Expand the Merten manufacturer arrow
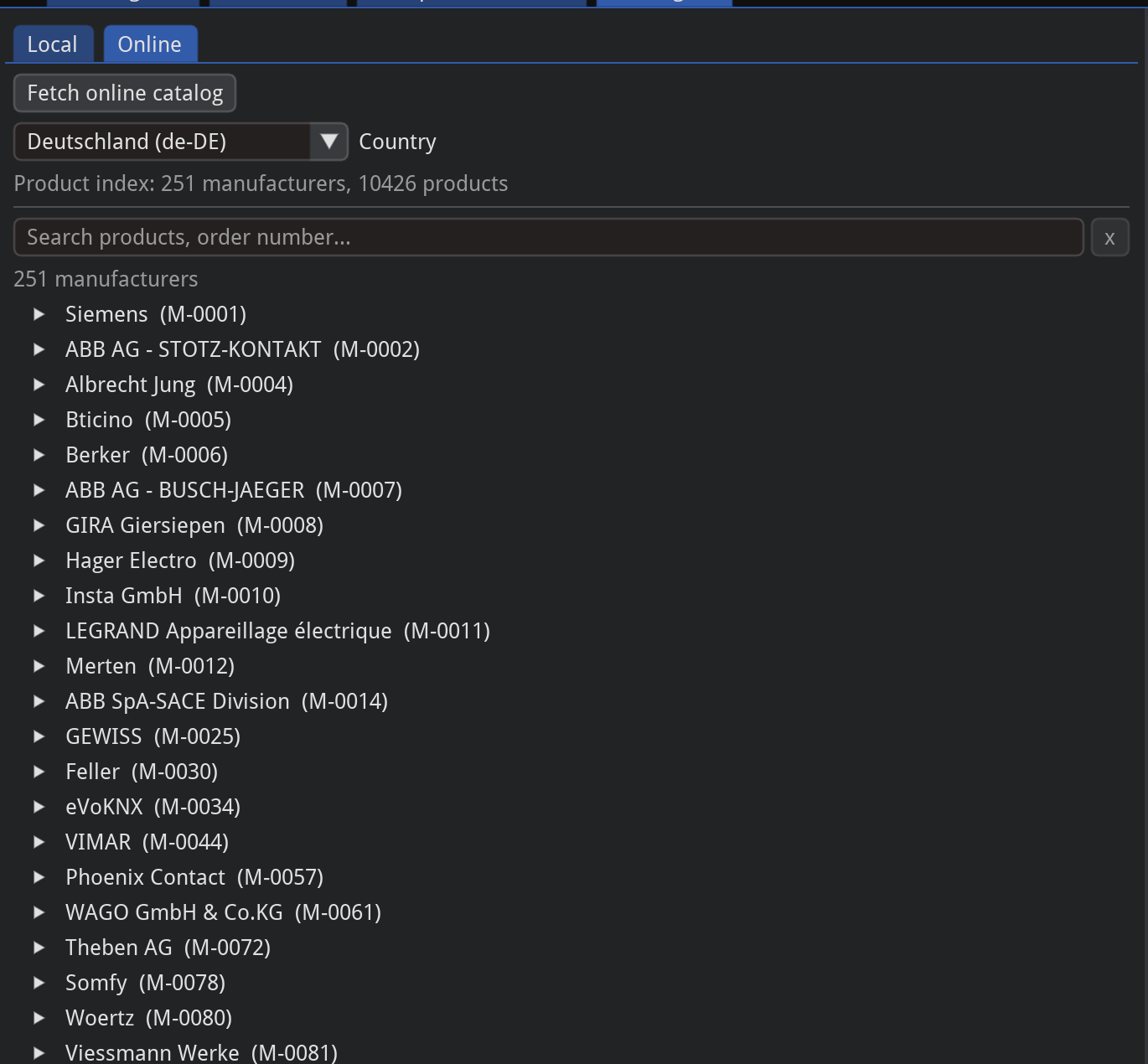 (x=39, y=666)
